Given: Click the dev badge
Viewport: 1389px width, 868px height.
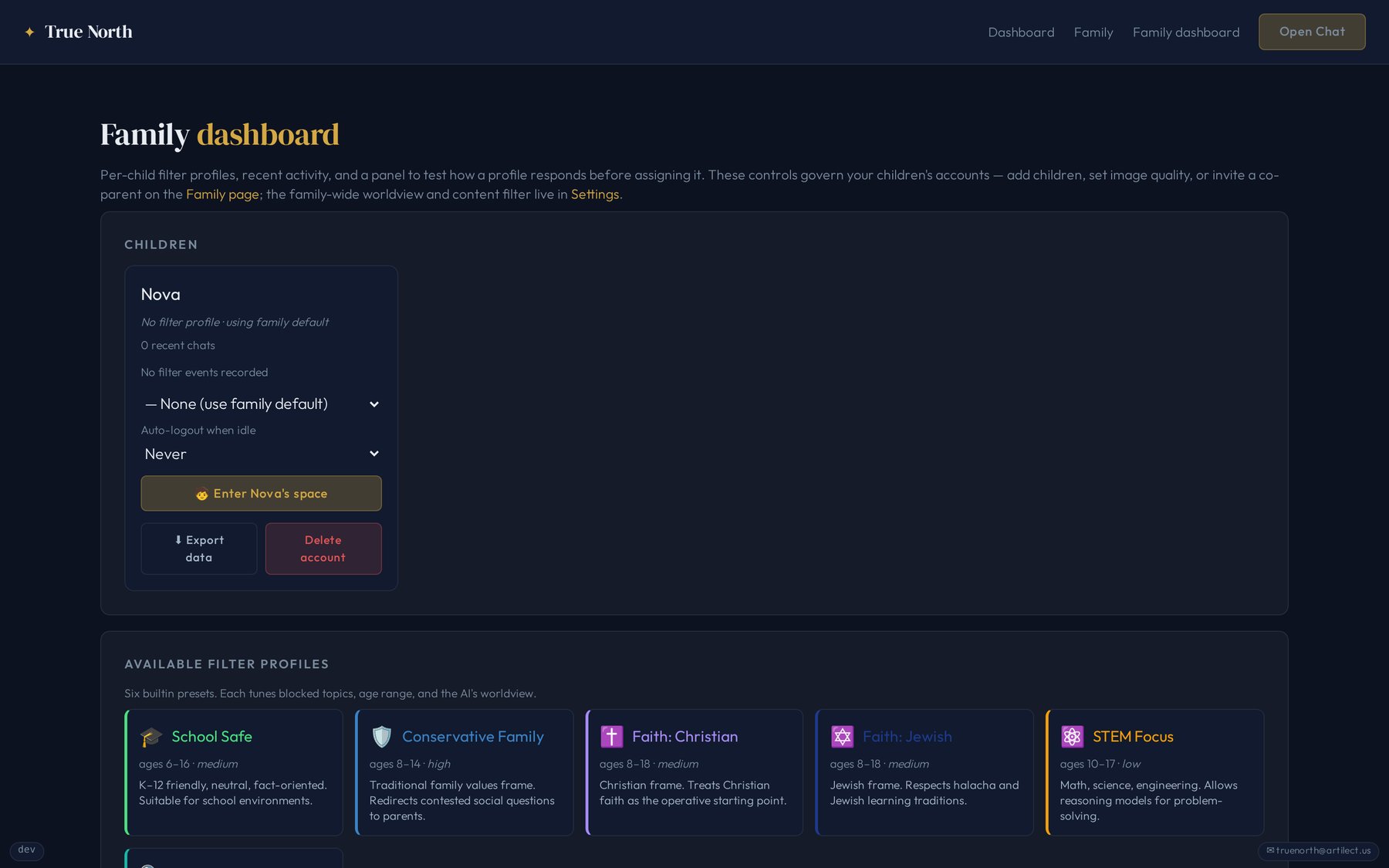Looking at the screenshot, I should (x=27, y=850).
